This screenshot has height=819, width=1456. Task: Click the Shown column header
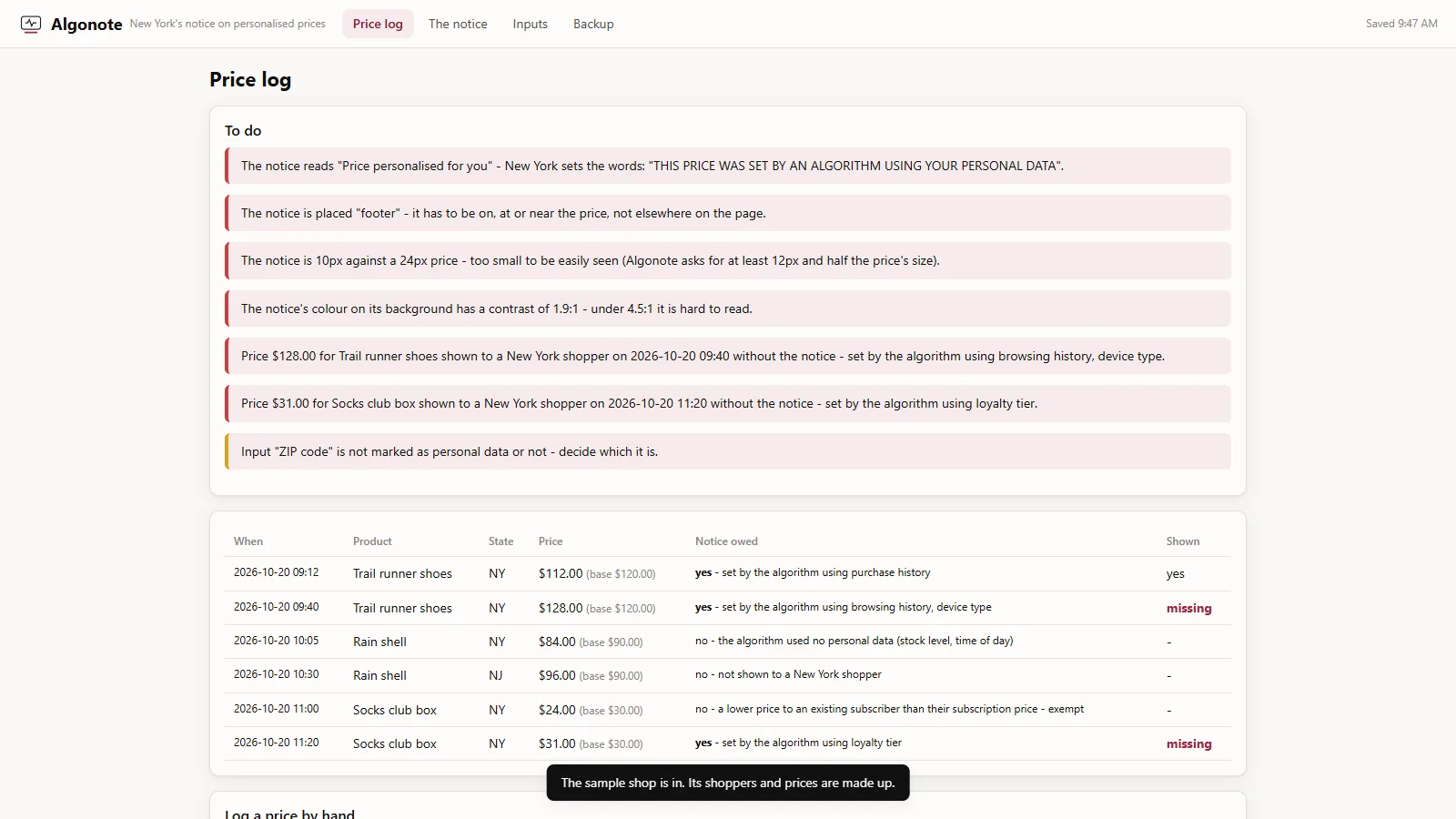[x=1183, y=541]
